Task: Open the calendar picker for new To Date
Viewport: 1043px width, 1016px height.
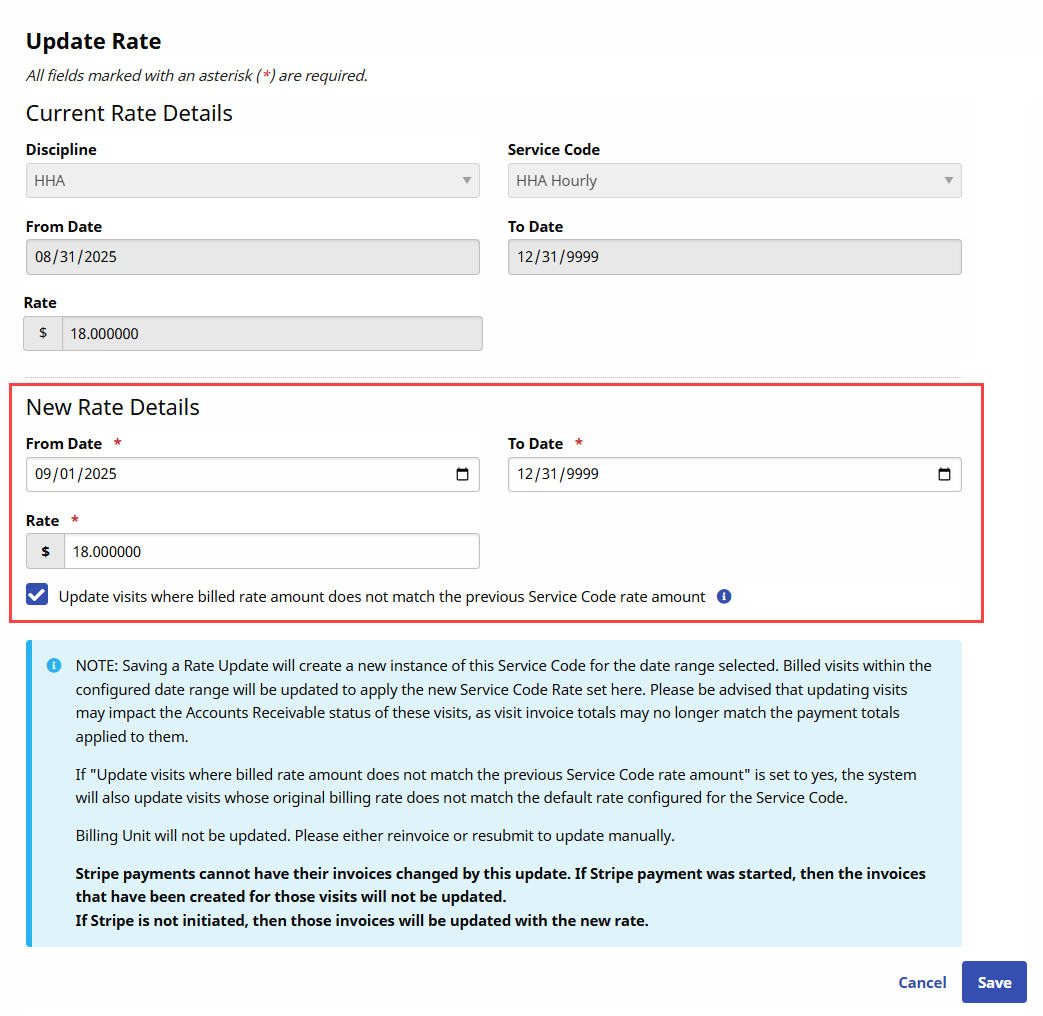Action: click(944, 475)
